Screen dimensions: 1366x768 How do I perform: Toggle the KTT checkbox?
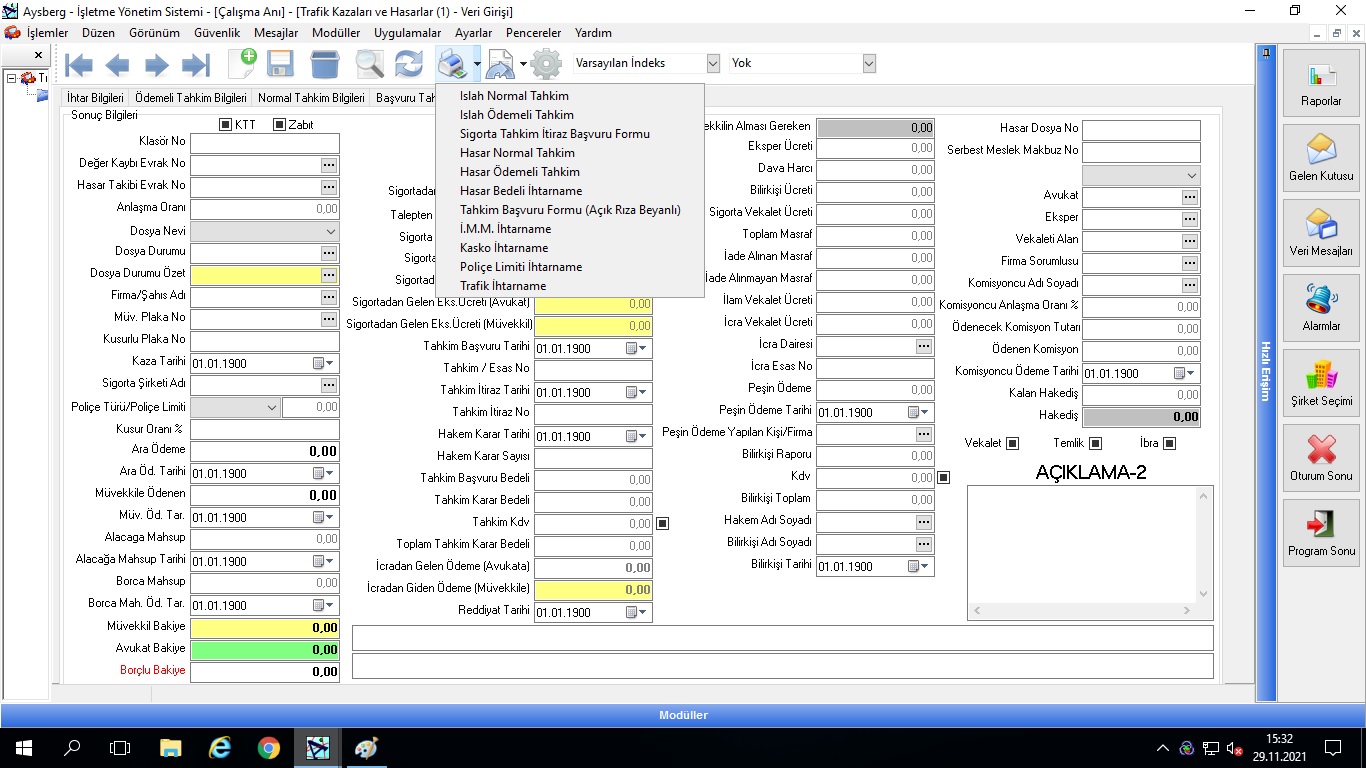coord(225,125)
